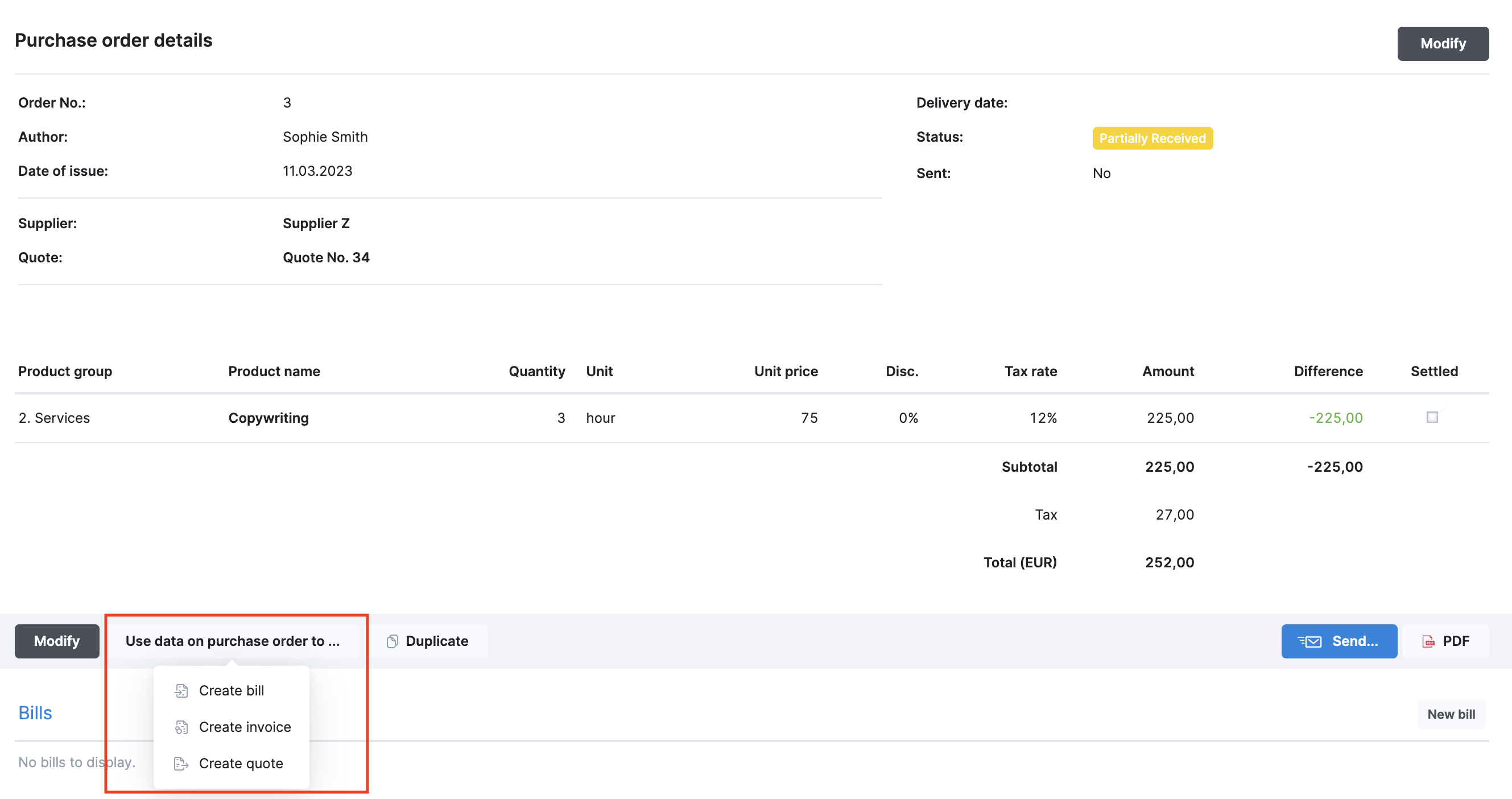Click the Modify button at top right
Viewport: 1512px width, 799px height.
(1442, 43)
